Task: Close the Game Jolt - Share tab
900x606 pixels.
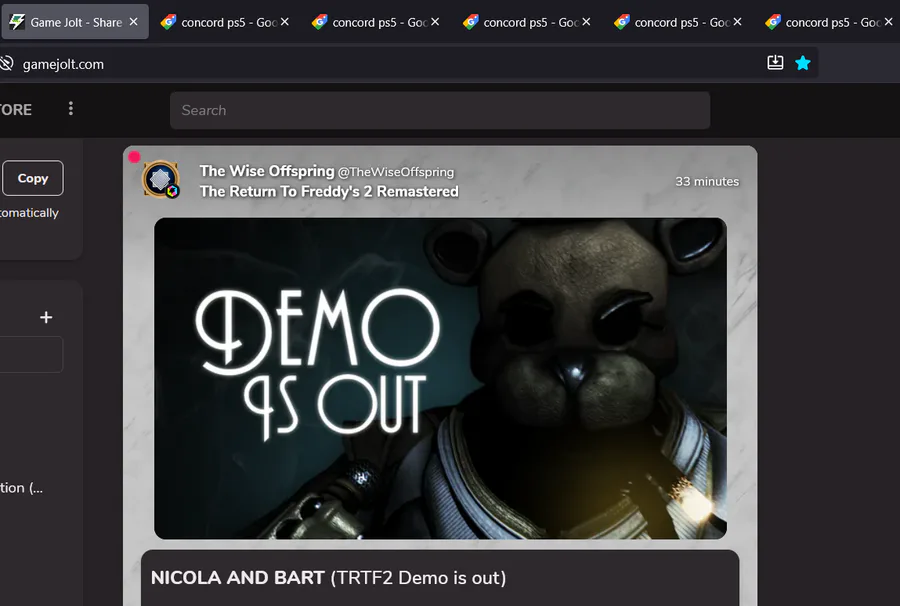Action: pos(134,22)
